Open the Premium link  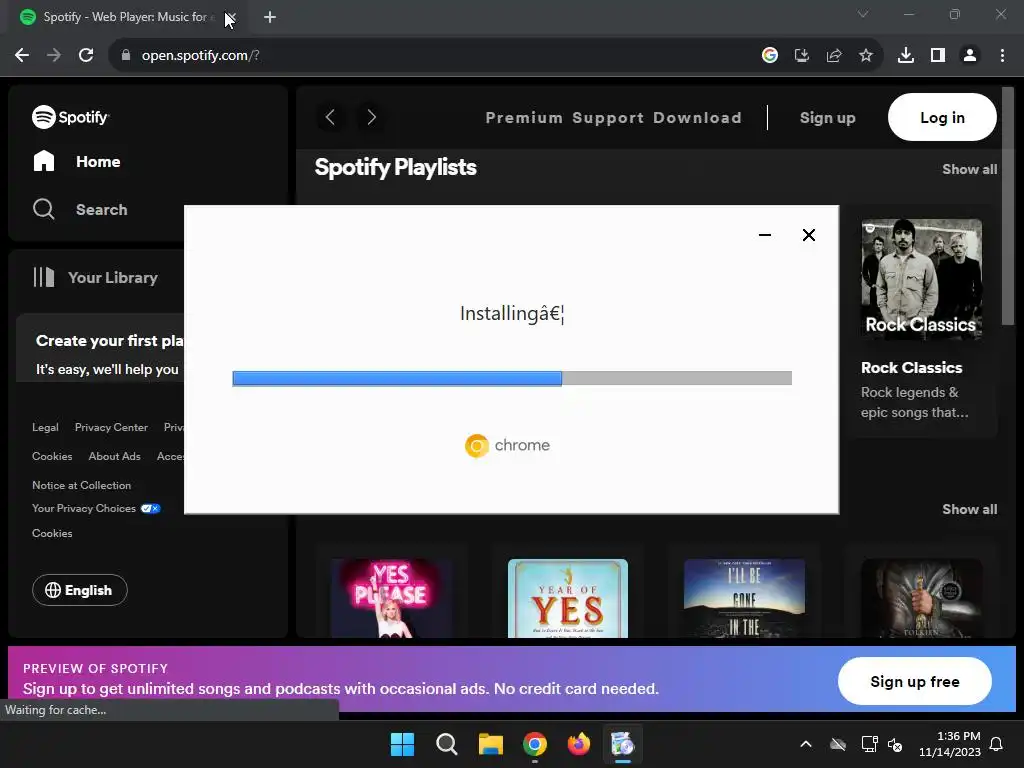click(524, 118)
